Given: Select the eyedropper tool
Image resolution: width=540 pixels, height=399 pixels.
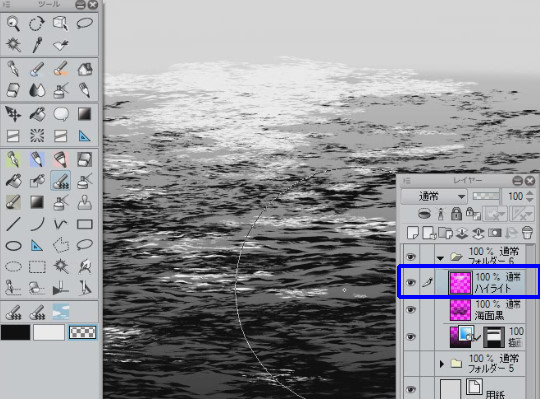Looking at the screenshot, I should click(x=37, y=45).
